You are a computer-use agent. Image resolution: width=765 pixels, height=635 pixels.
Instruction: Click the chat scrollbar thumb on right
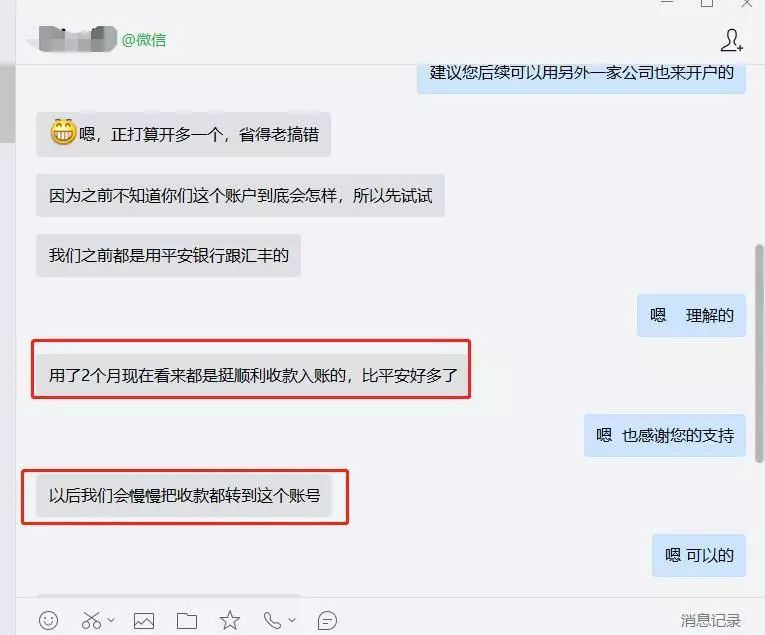pyautogui.click(x=759, y=354)
